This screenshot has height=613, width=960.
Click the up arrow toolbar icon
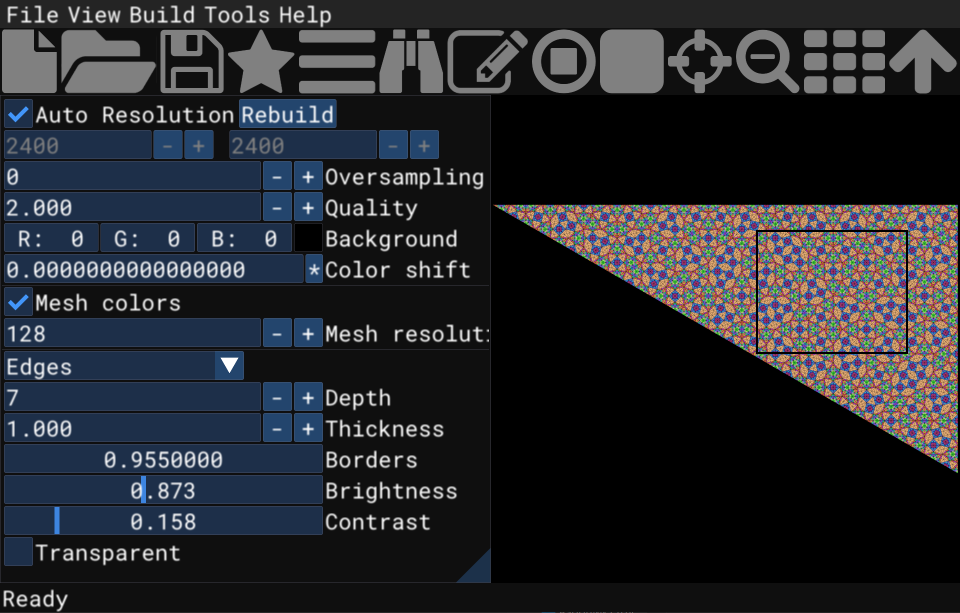(923, 62)
